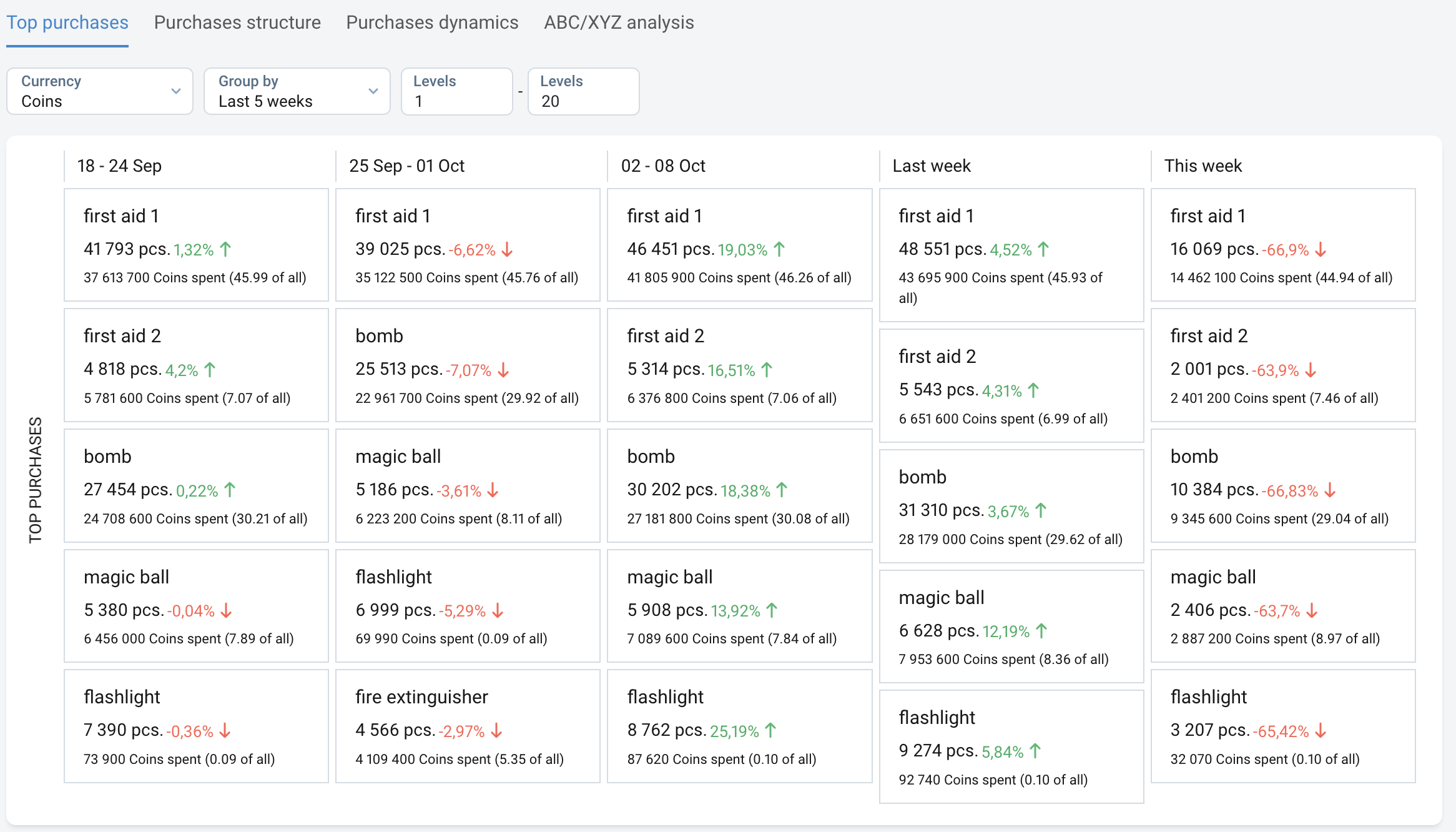
Task: Click the Last week column header
Action: (x=932, y=166)
